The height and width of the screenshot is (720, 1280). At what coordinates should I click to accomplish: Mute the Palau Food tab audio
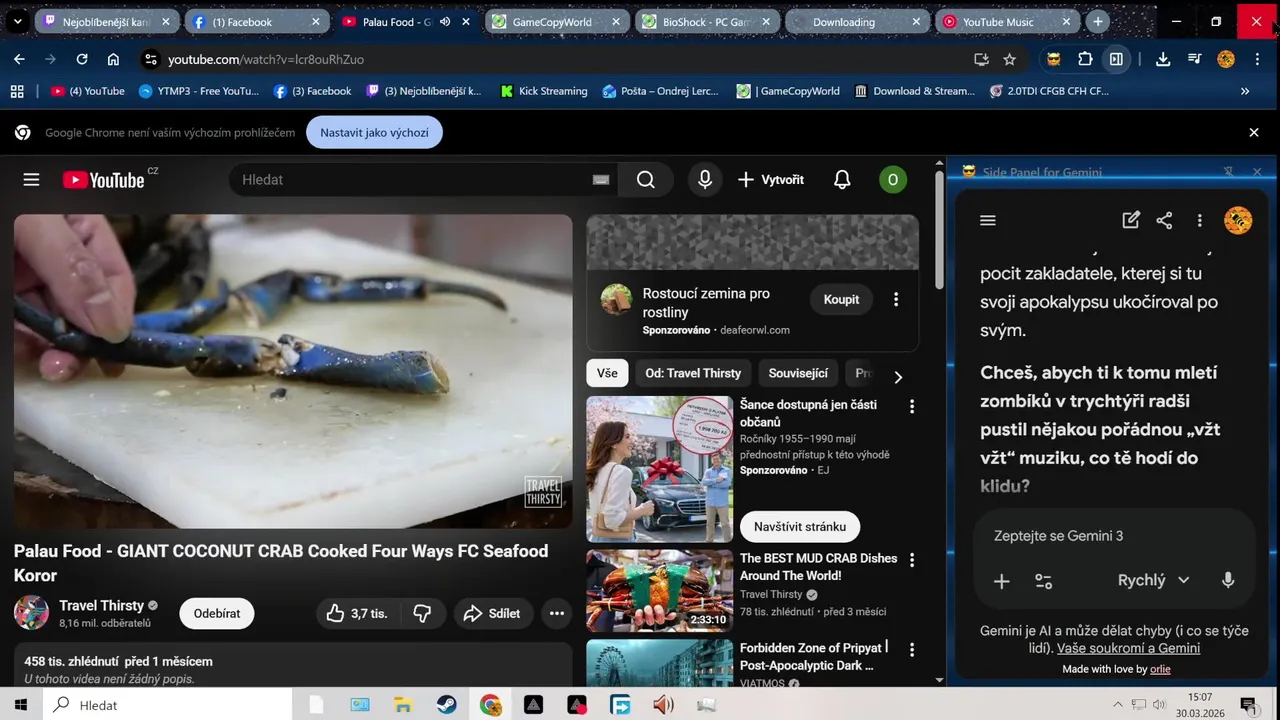[445, 21]
